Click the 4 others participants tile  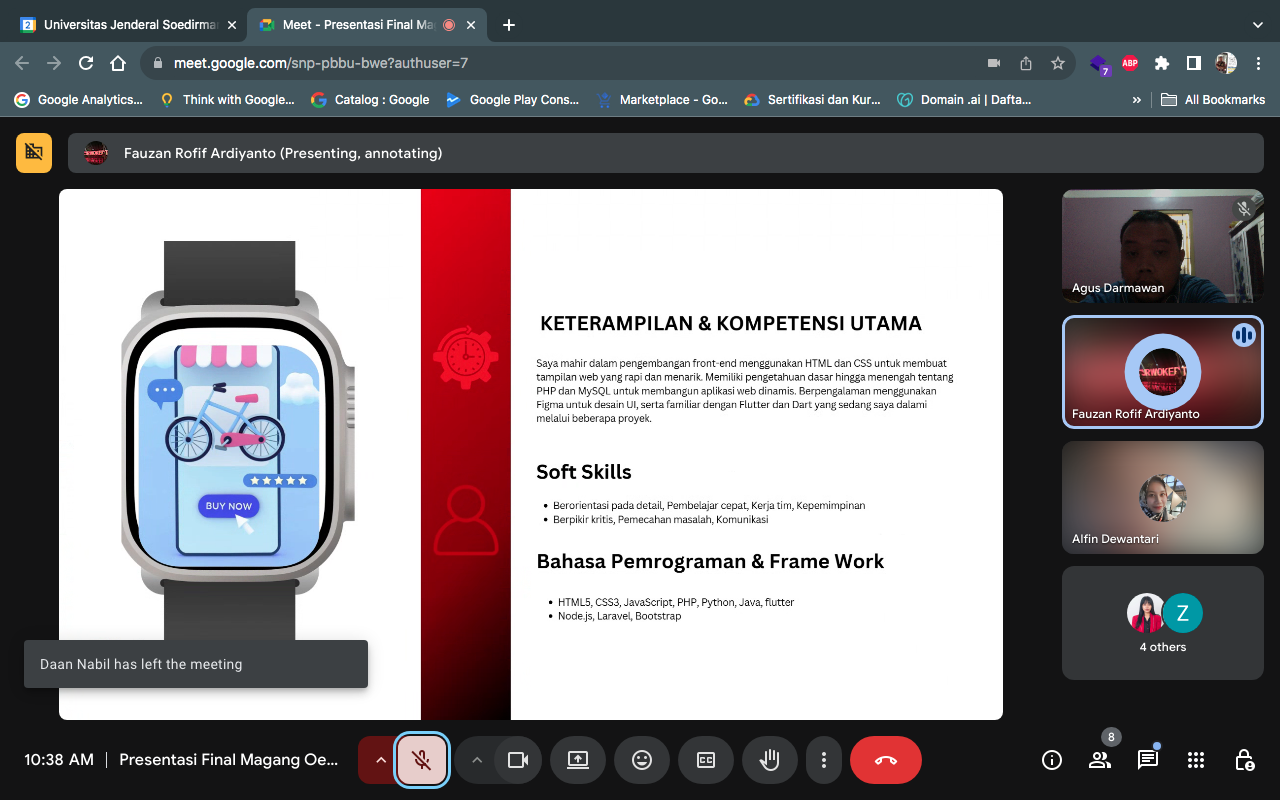point(1162,623)
